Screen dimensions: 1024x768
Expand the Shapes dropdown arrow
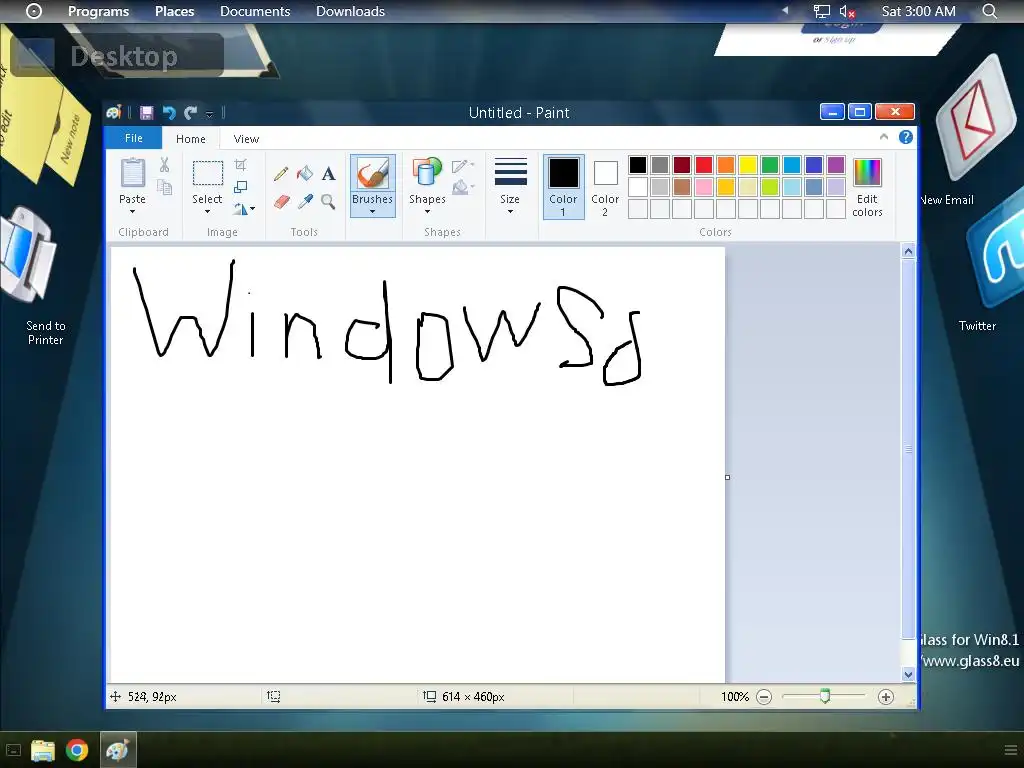[427, 212]
